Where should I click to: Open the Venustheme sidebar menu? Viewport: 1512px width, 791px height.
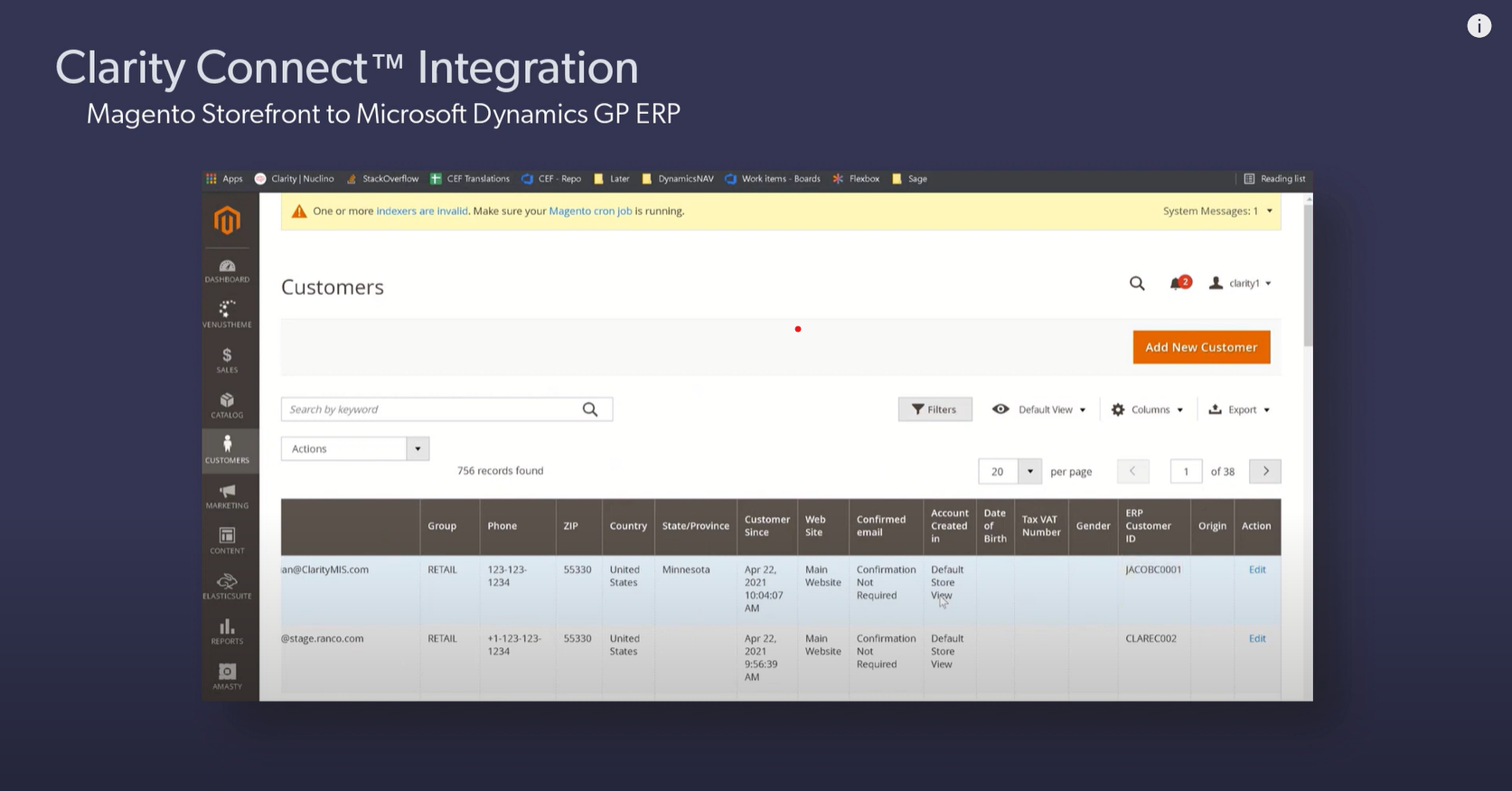tap(227, 315)
